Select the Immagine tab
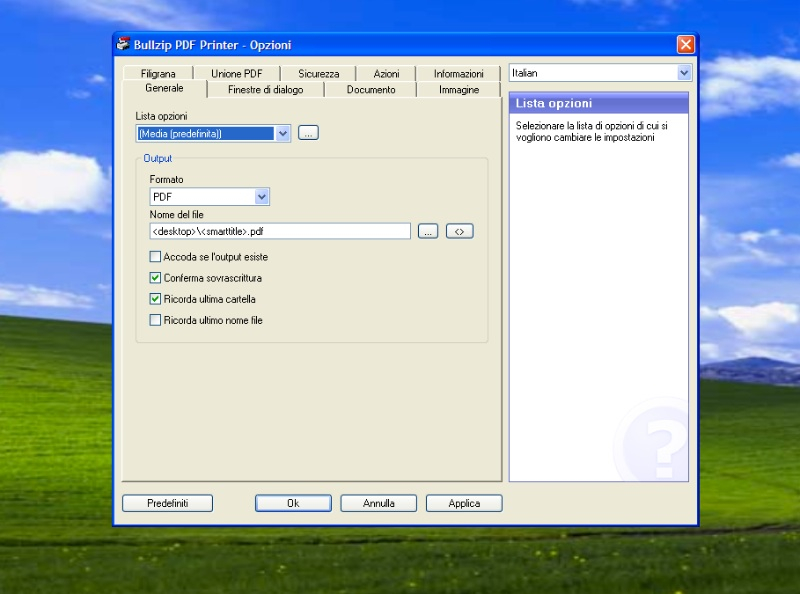The height and width of the screenshot is (594, 800). pyautogui.click(x=458, y=90)
